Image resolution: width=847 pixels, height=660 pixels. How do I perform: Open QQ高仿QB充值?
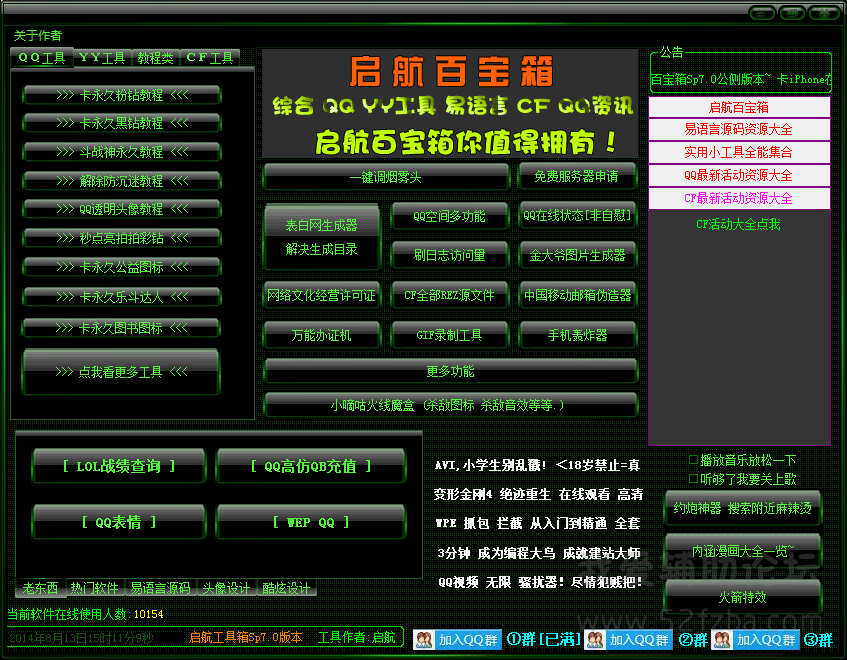click(311, 466)
